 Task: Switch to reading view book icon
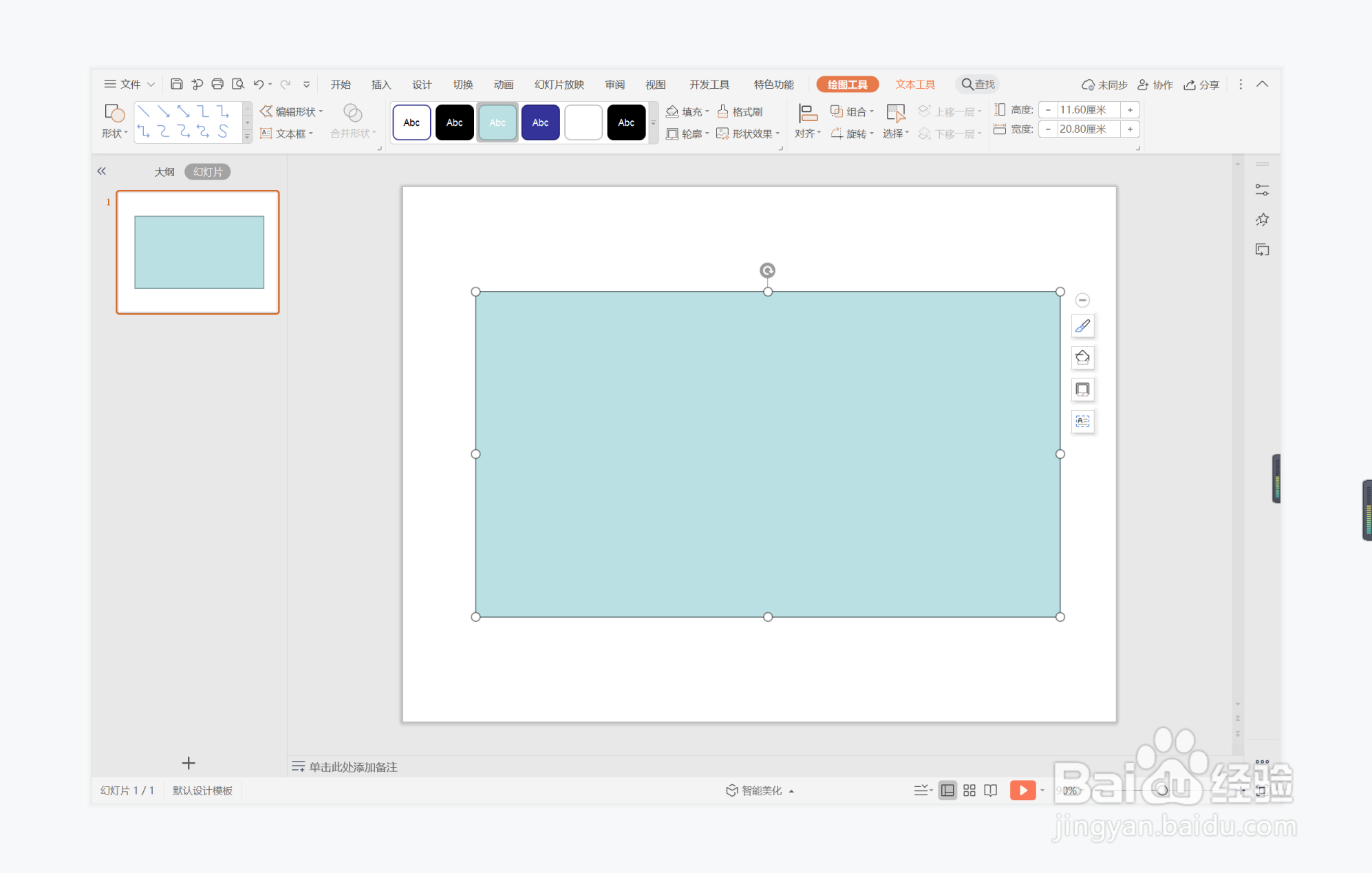(991, 790)
